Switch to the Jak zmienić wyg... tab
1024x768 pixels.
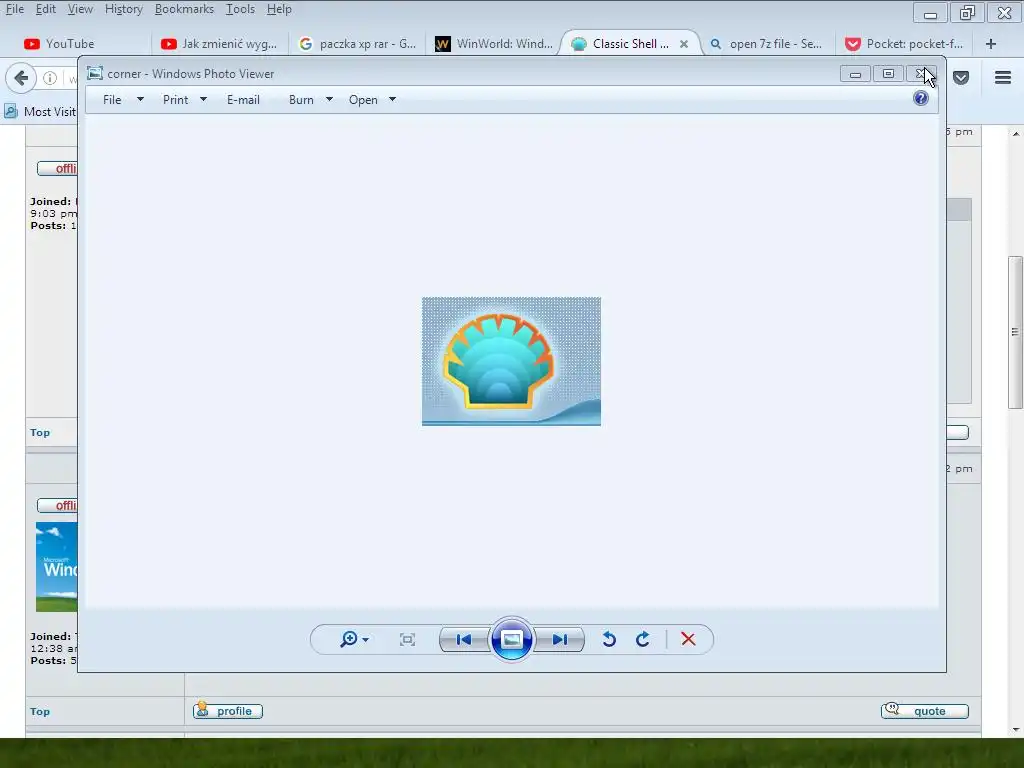[x=220, y=44]
